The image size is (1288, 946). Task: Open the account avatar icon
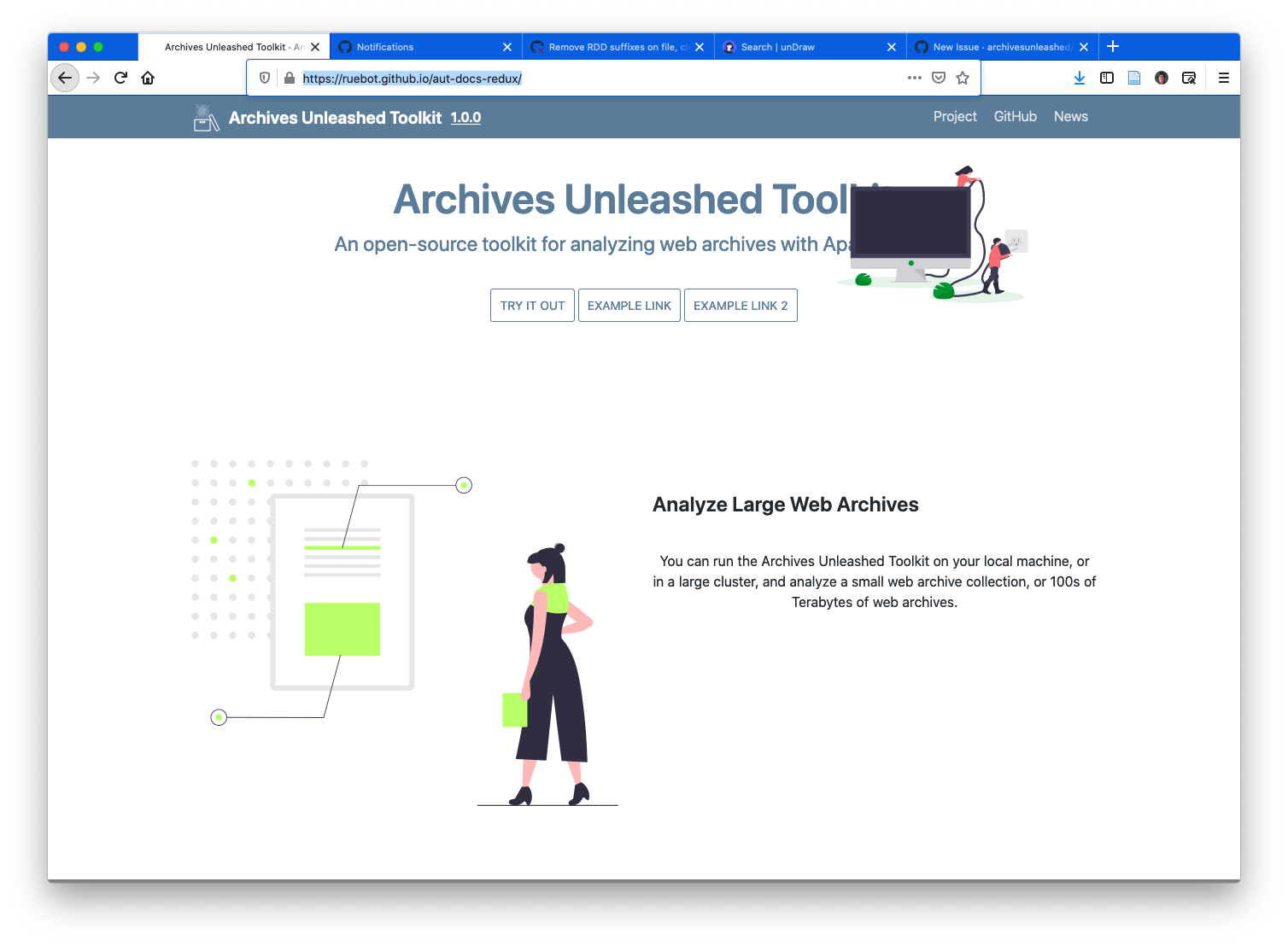tap(1162, 78)
